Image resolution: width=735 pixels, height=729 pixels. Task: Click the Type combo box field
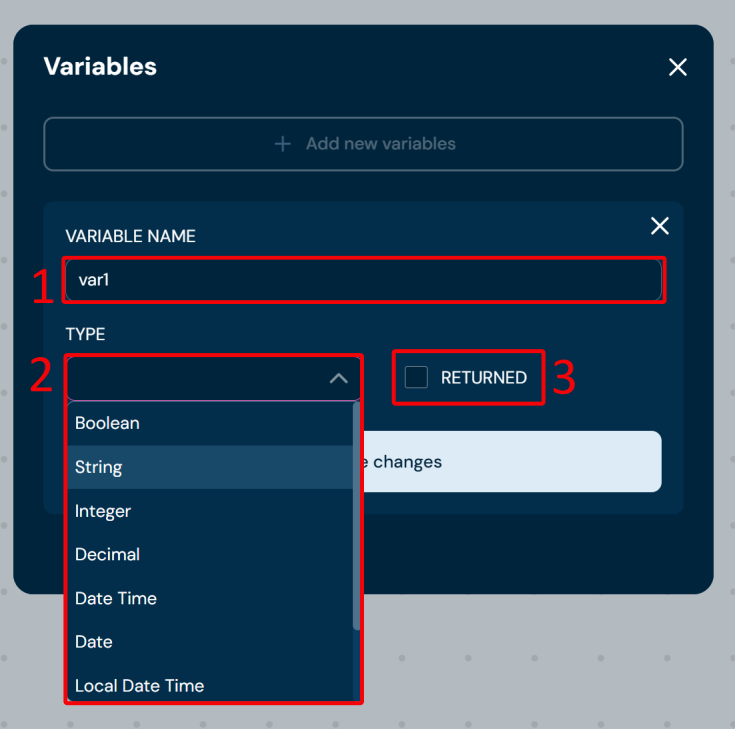[x=195, y=378]
